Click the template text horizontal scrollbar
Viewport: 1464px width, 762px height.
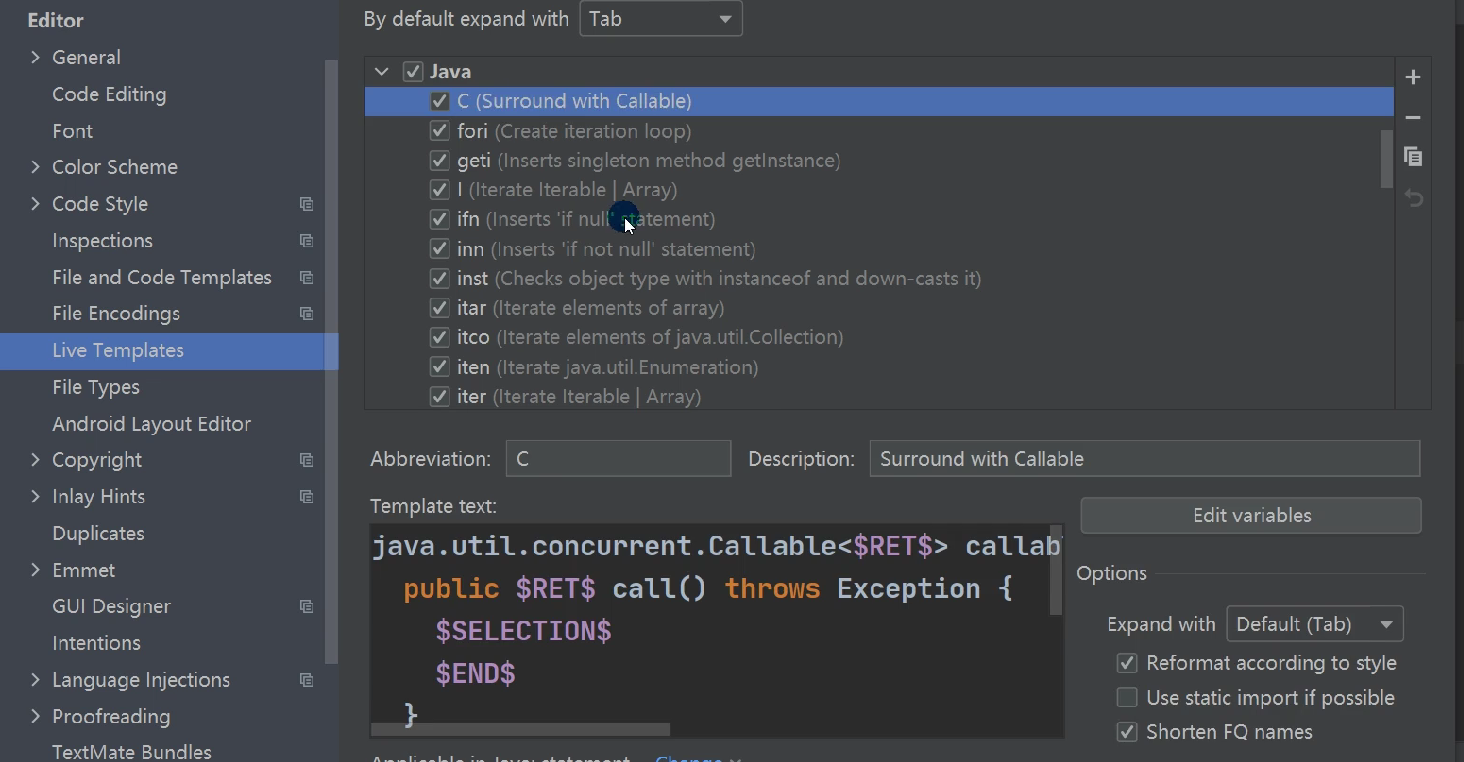pyautogui.click(x=520, y=730)
